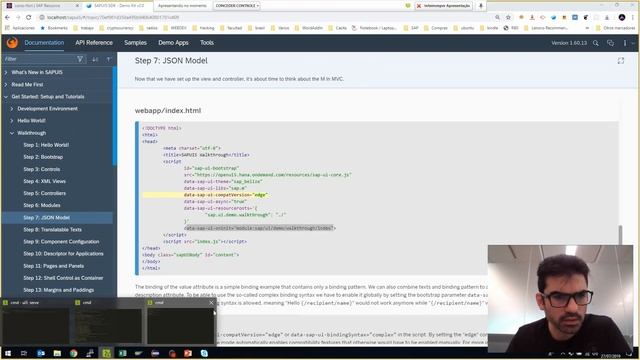Screen dimensions: 640x360
Task: Click the browser address bar URL
Action: (113, 17)
